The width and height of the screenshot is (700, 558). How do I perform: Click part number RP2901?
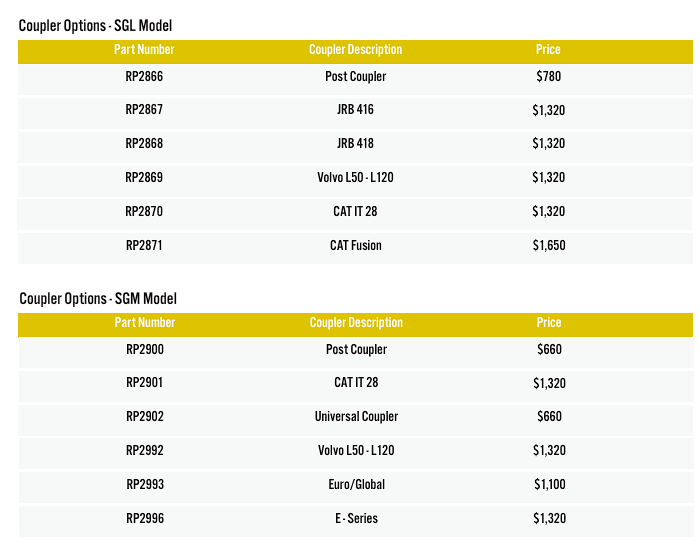145,383
